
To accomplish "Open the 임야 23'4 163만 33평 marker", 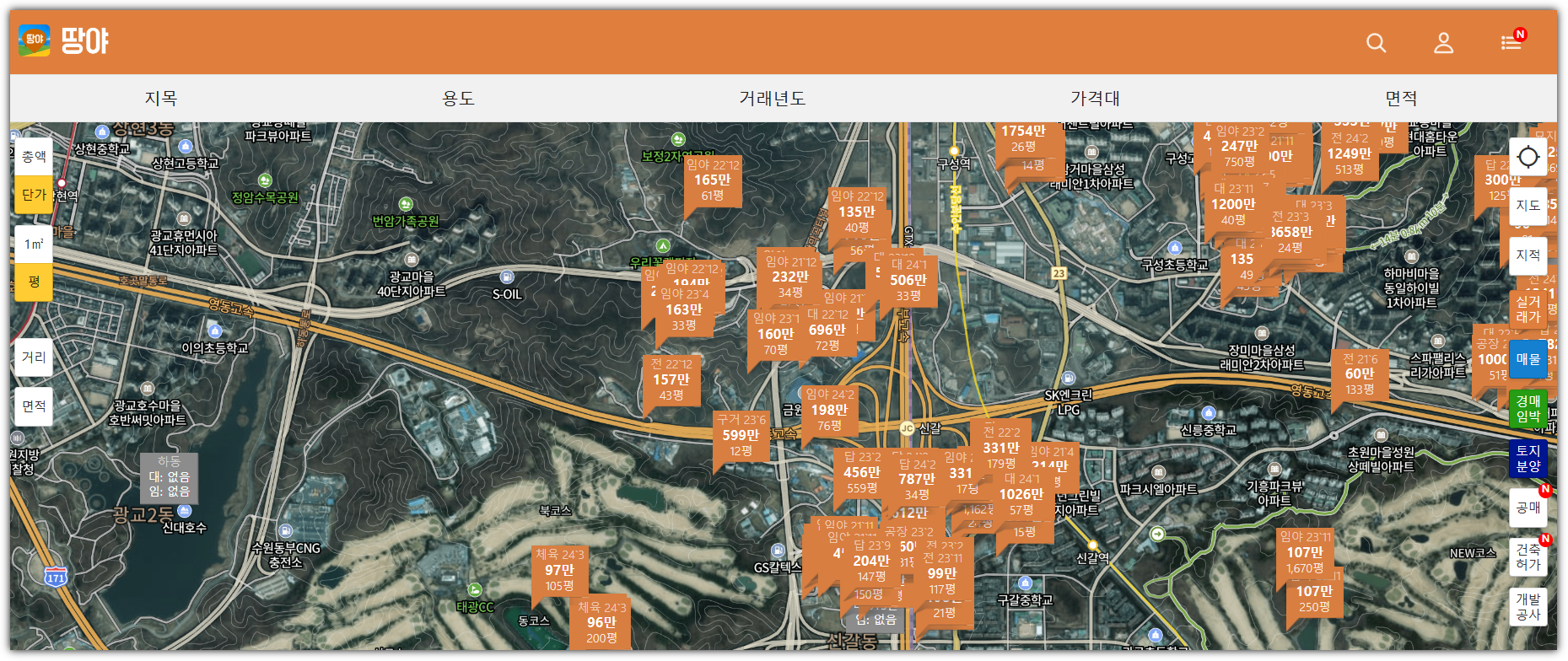I will [684, 309].
